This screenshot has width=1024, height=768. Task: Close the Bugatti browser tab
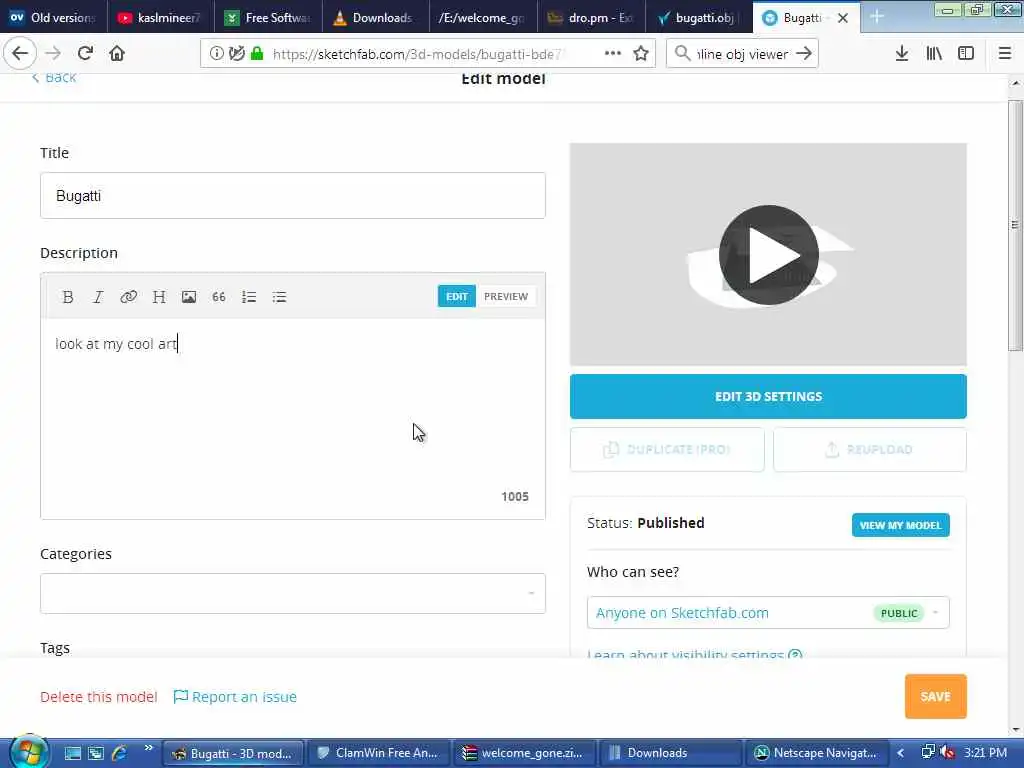(843, 18)
